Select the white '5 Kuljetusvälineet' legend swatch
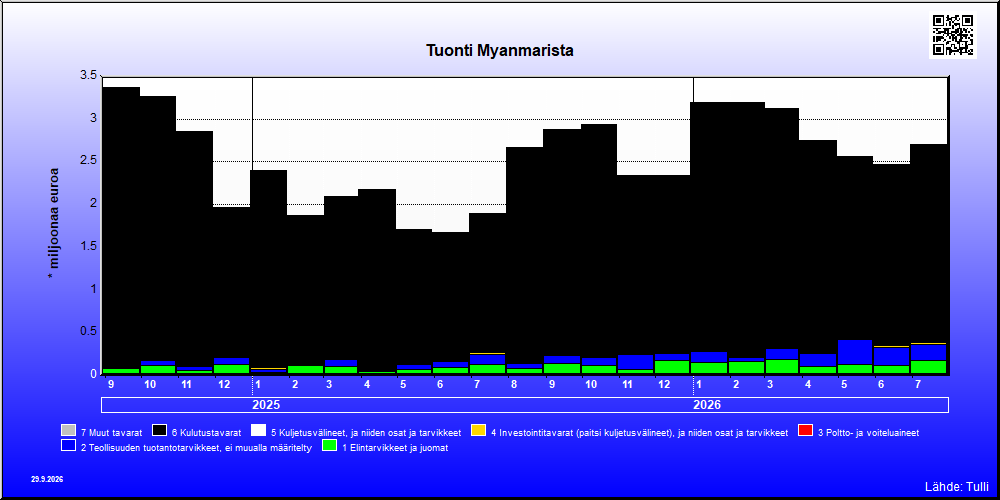This screenshot has height=500, width=1000. [x=258, y=432]
